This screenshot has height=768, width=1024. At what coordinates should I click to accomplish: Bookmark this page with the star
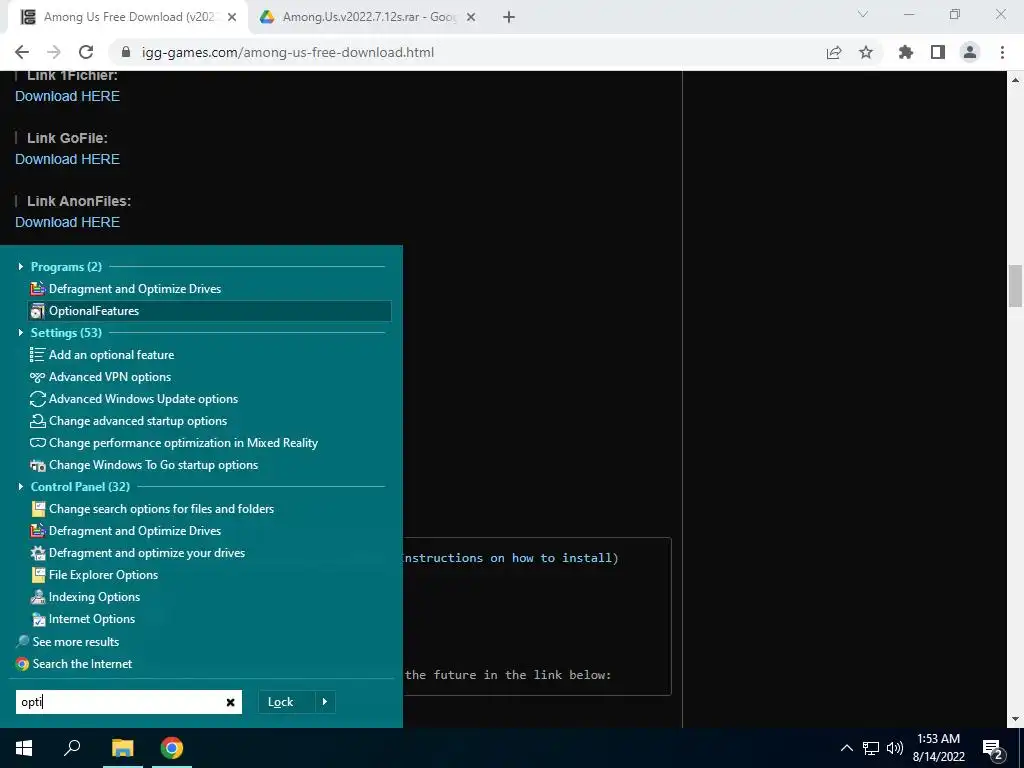pos(866,52)
